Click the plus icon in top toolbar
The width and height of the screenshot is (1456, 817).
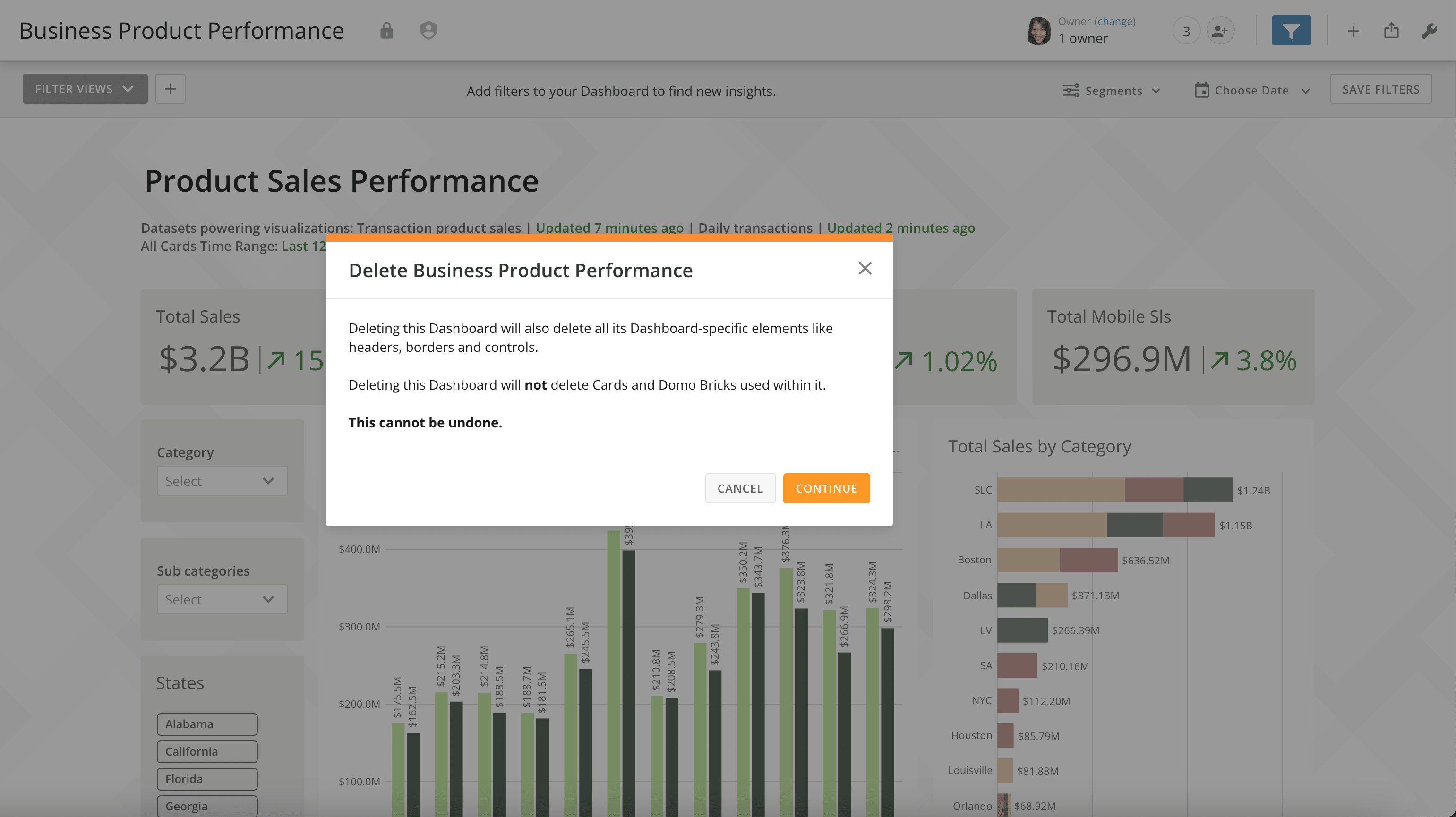(x=1353, y=31)
